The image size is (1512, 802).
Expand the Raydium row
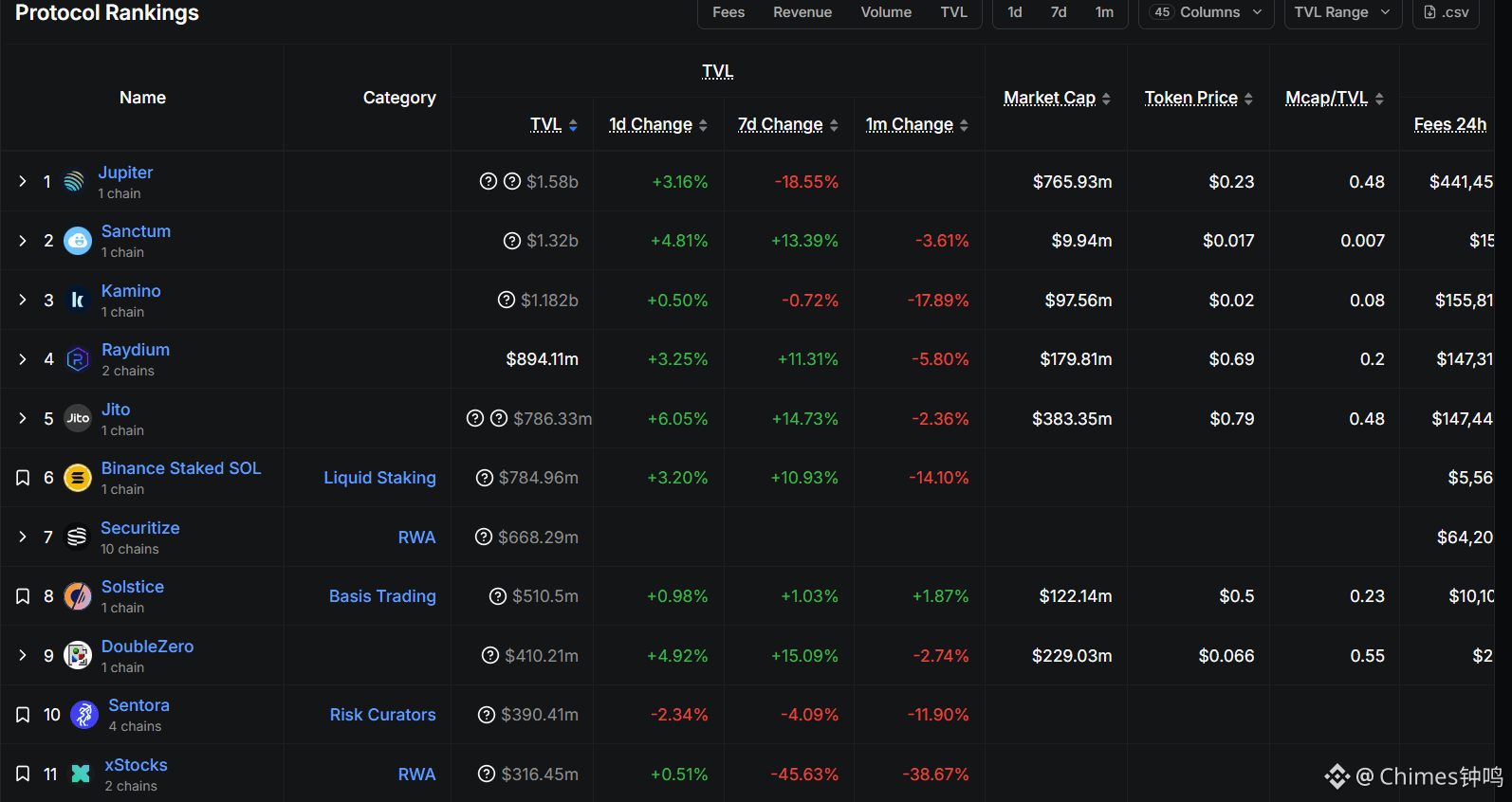pos(23,359)
